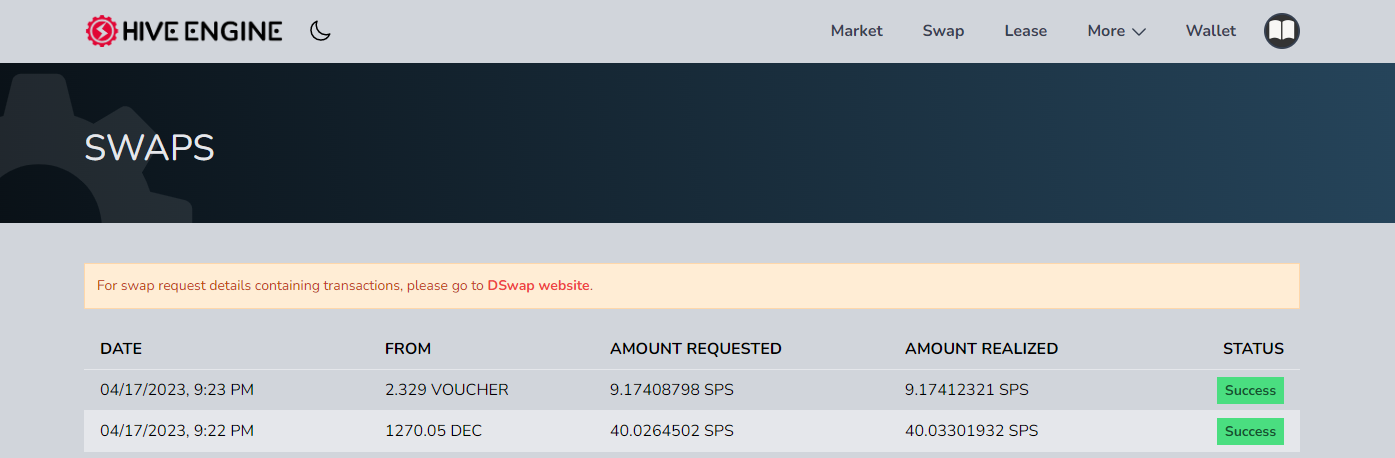Click the SWAPS page heading
The width and height of the screenshot is (1395, 458).
150,148
